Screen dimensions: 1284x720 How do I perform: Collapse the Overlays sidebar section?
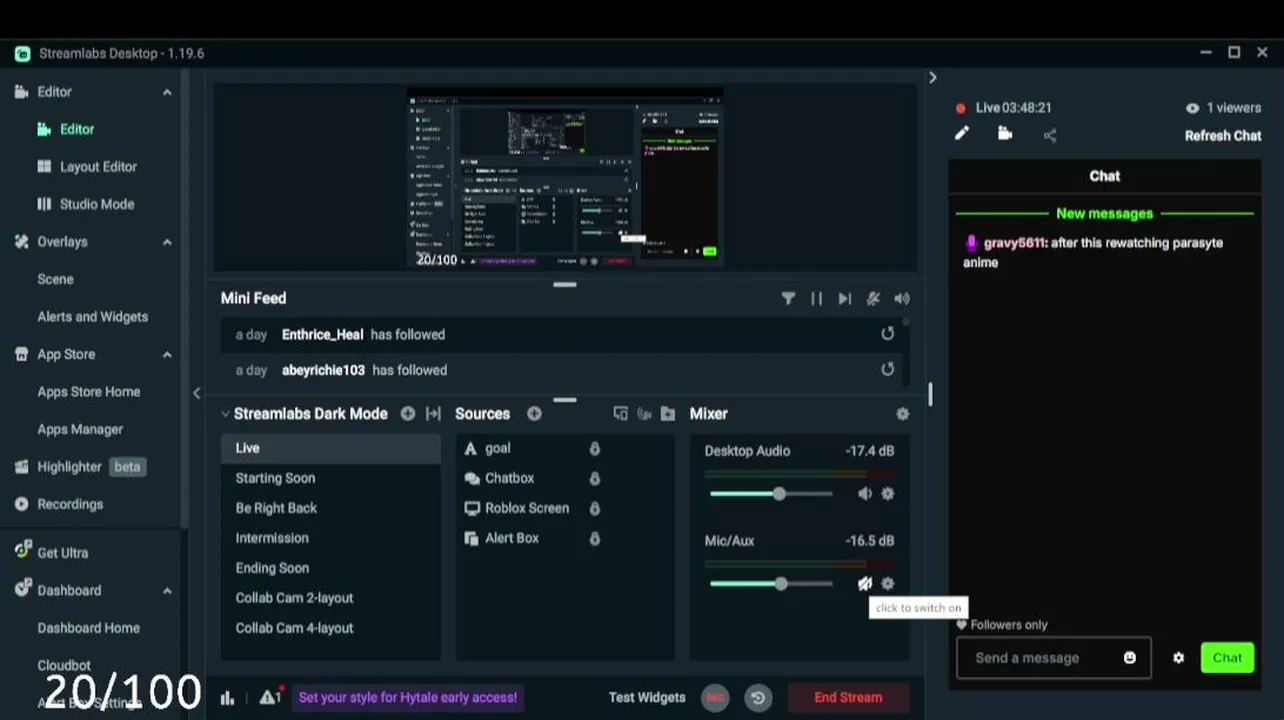[167, 242]
